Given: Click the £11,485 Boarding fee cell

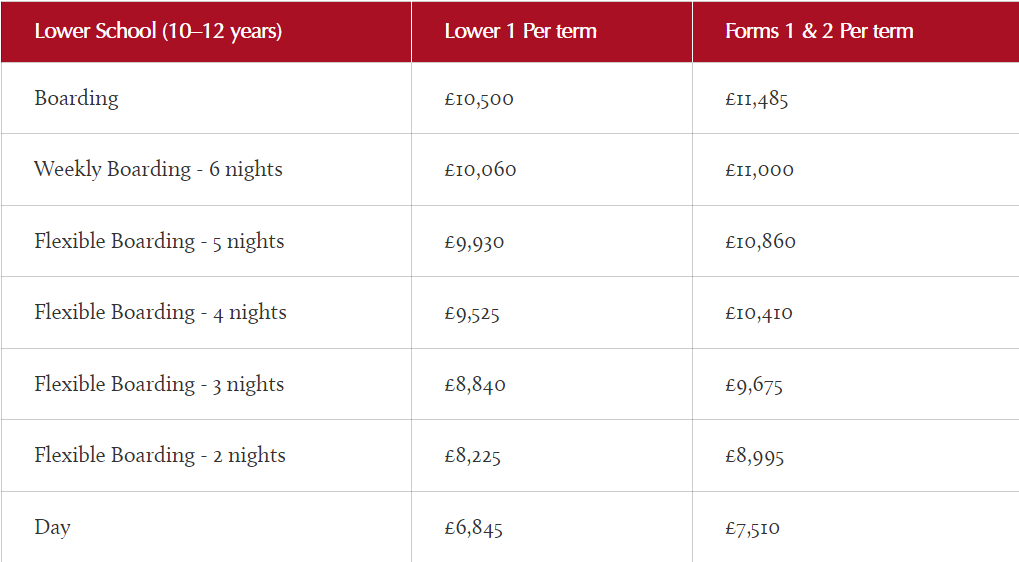Looking at the screenshot, I should click(x=756, y=99).
